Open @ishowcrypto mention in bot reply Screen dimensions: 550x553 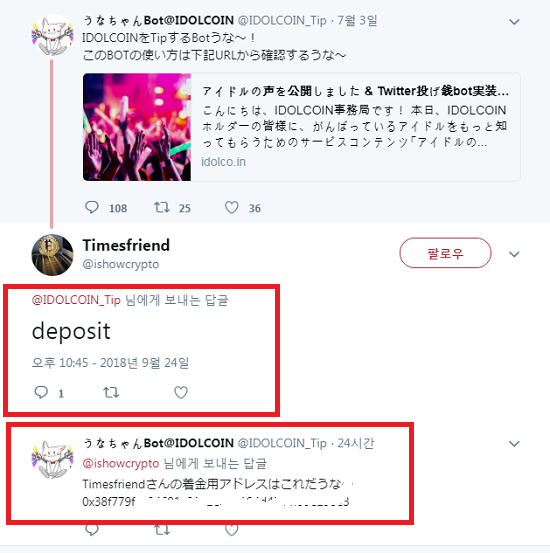121,463
